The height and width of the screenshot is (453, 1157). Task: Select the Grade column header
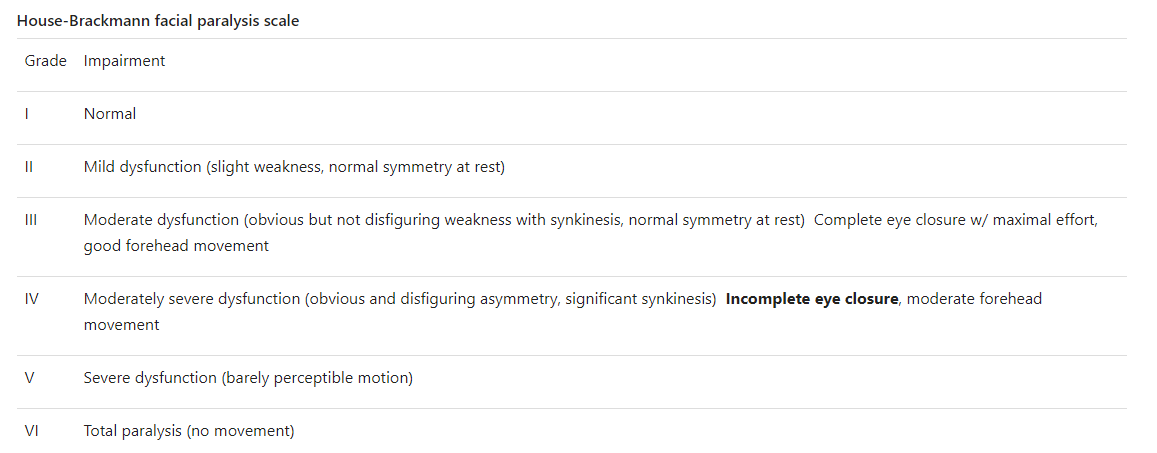tap(45, 61)
